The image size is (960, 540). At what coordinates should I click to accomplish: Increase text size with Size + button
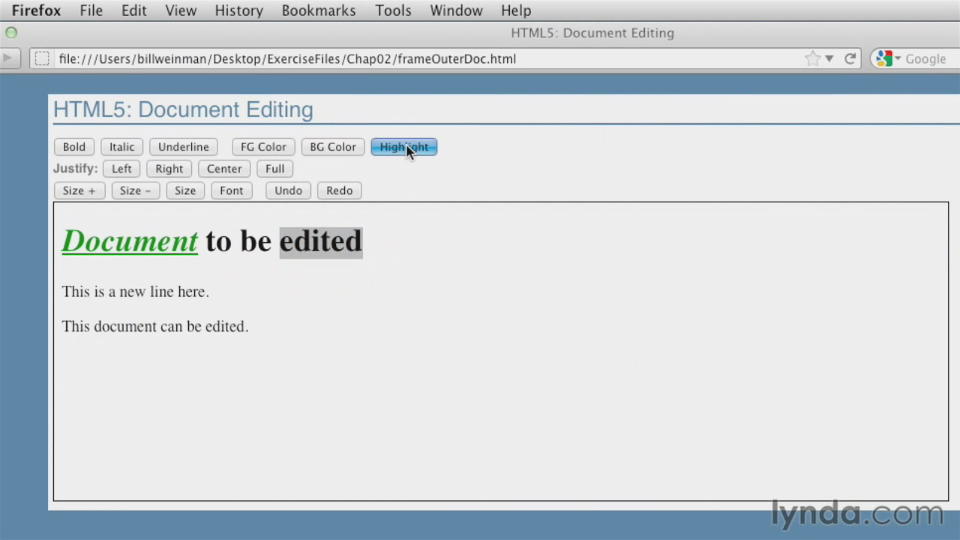tap(80, 190)
